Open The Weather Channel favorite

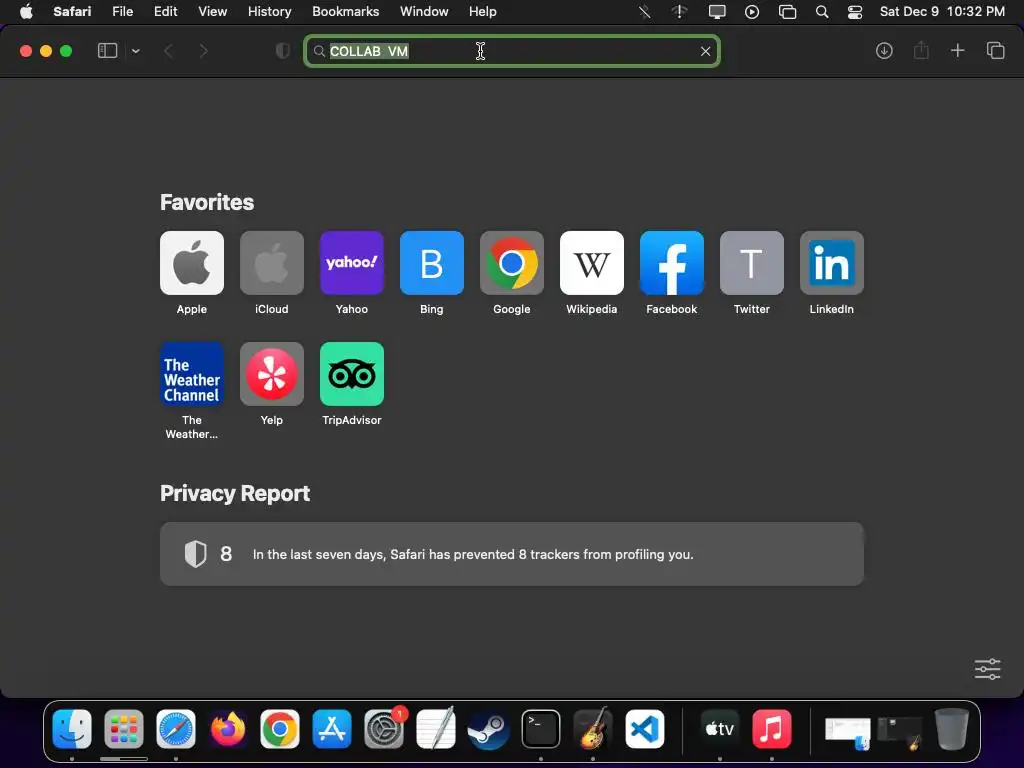(191, 374)
